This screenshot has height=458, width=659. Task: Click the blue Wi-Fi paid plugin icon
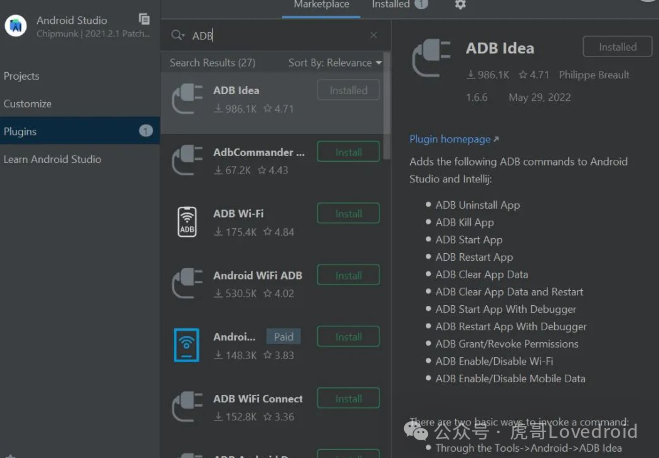187,345
